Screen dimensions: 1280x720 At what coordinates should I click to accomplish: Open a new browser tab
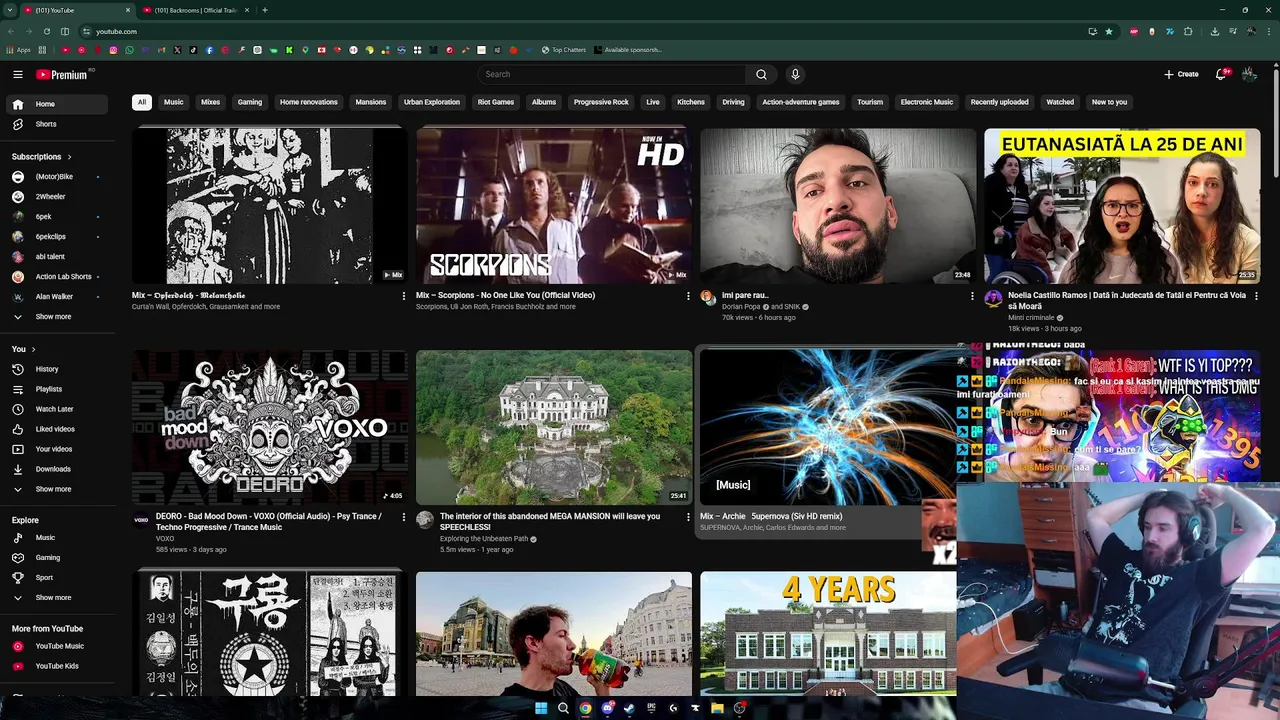[265, 10]
